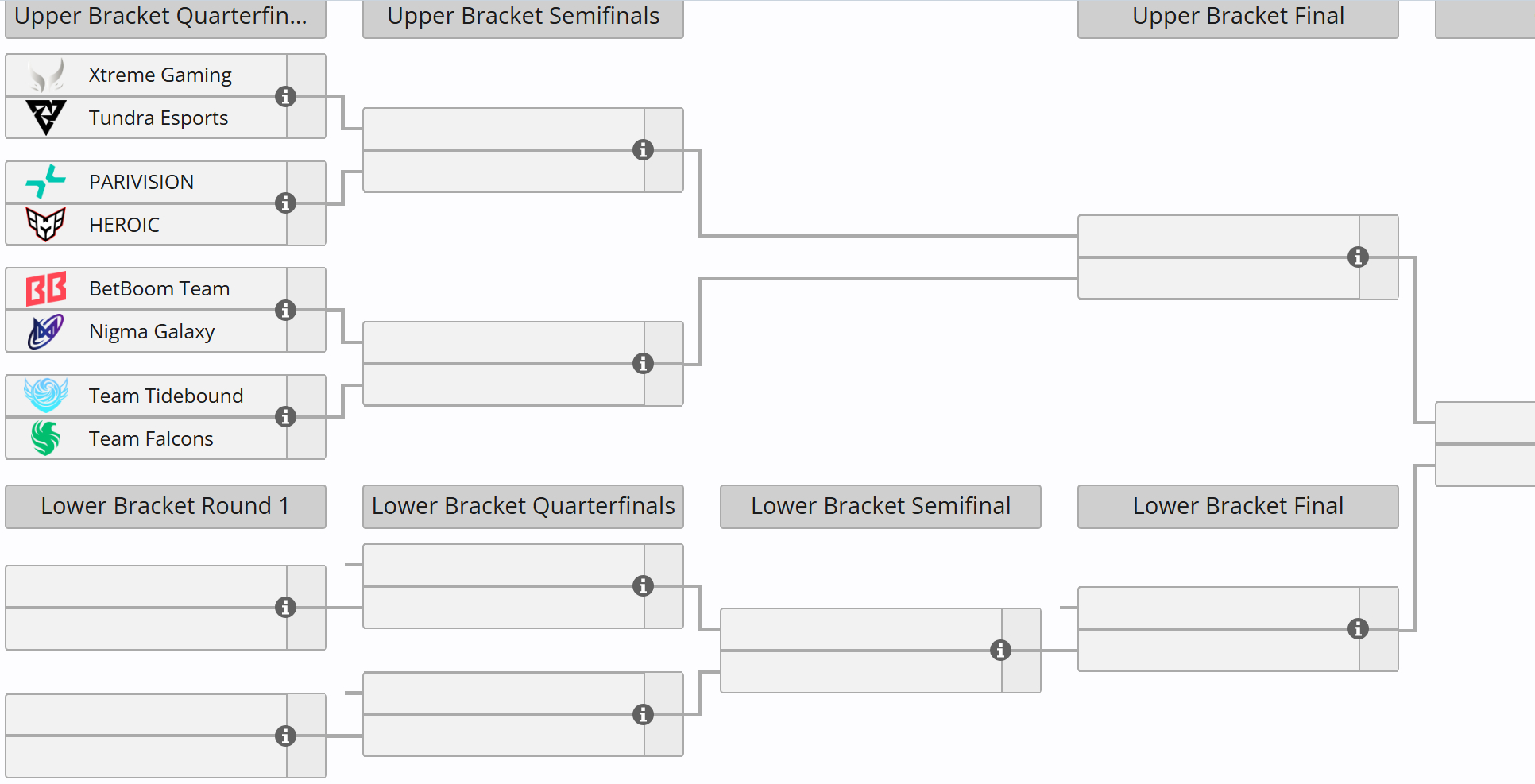Click the Nigma Galaxy name link
The image size is (1535, 784).
152,331
